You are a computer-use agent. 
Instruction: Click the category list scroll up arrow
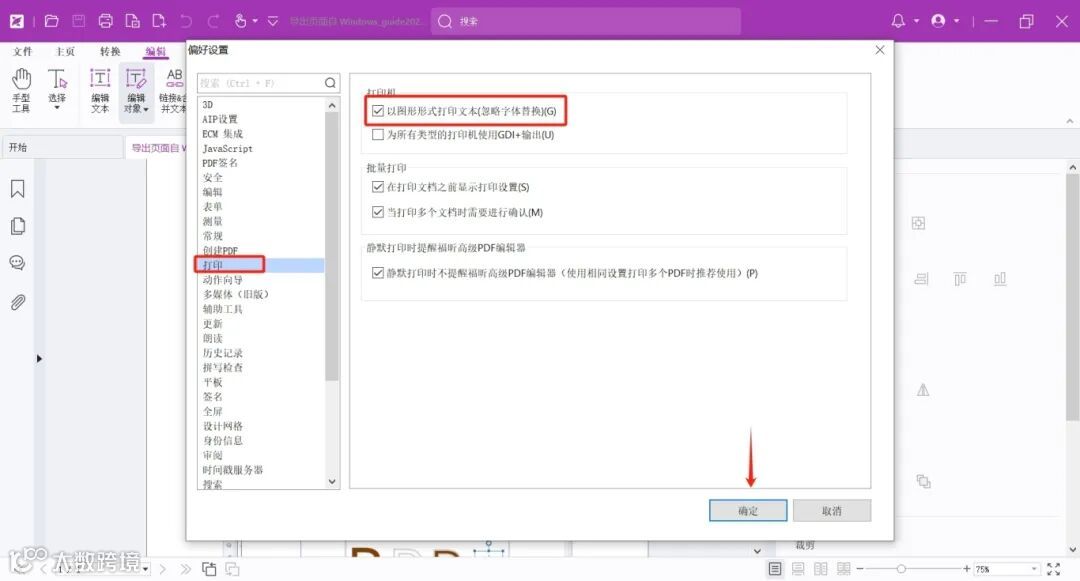(x=332, y=105)
